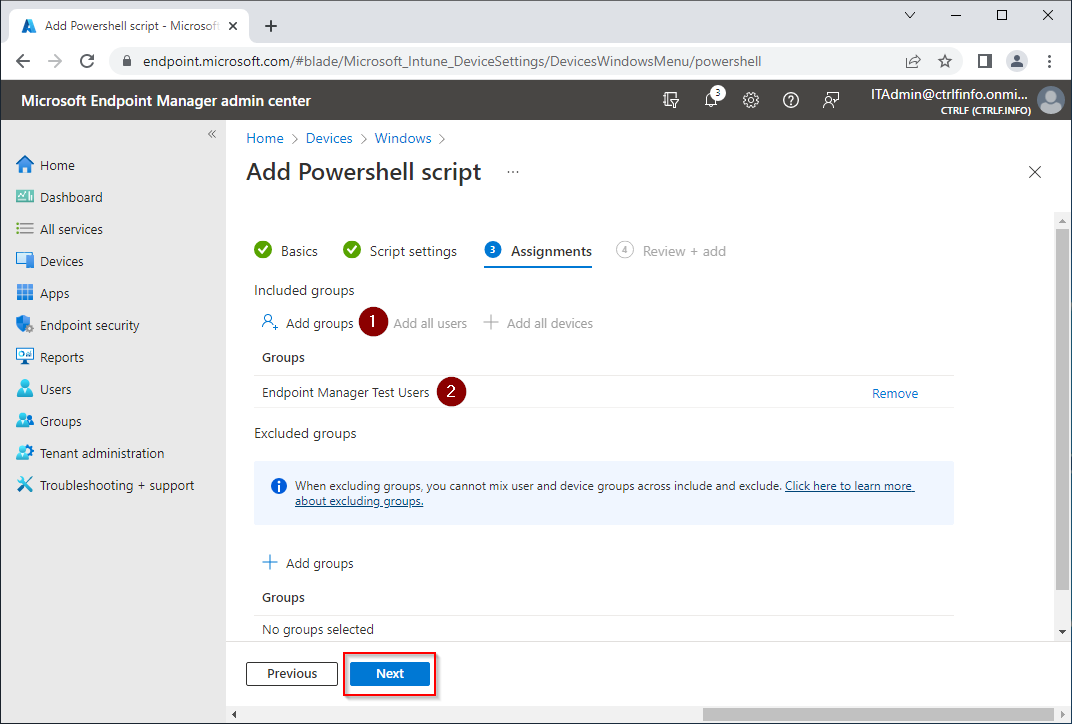Screen dimensions: 1072x724
Task: Switch to the Script settings step
Action: coord(412,251)
